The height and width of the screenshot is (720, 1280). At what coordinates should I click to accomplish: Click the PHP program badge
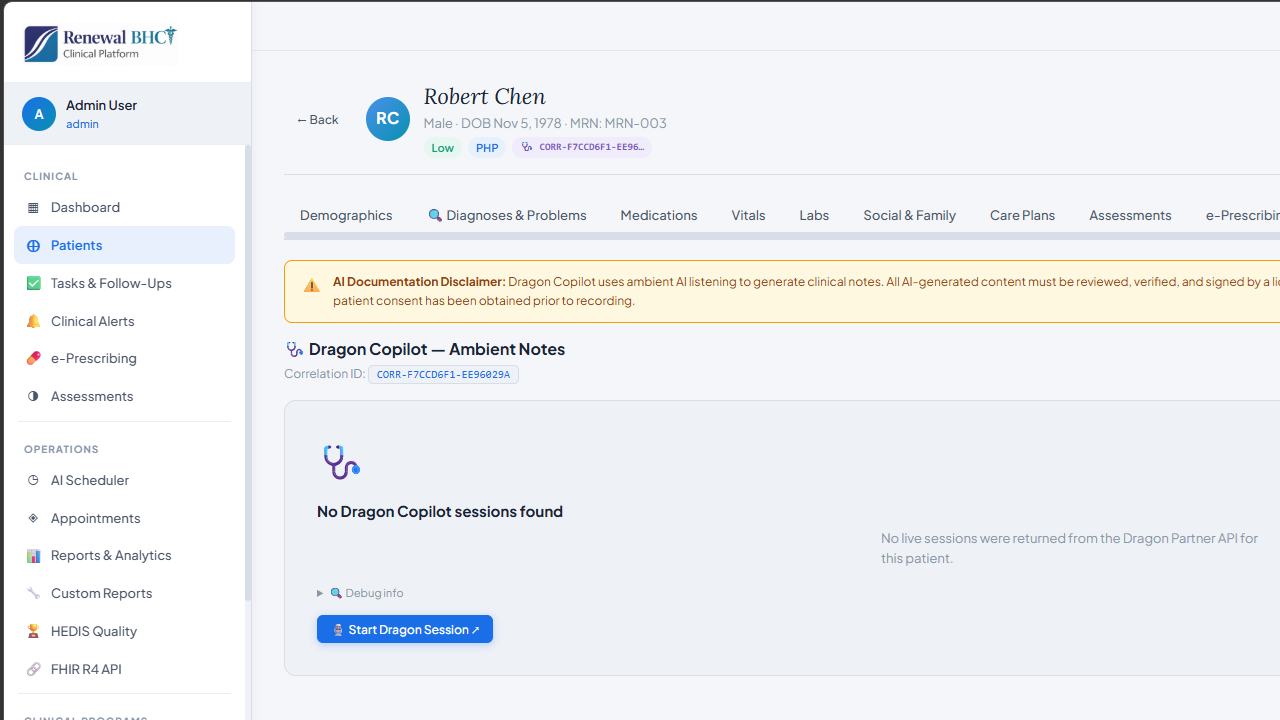[x=487, y=148]
